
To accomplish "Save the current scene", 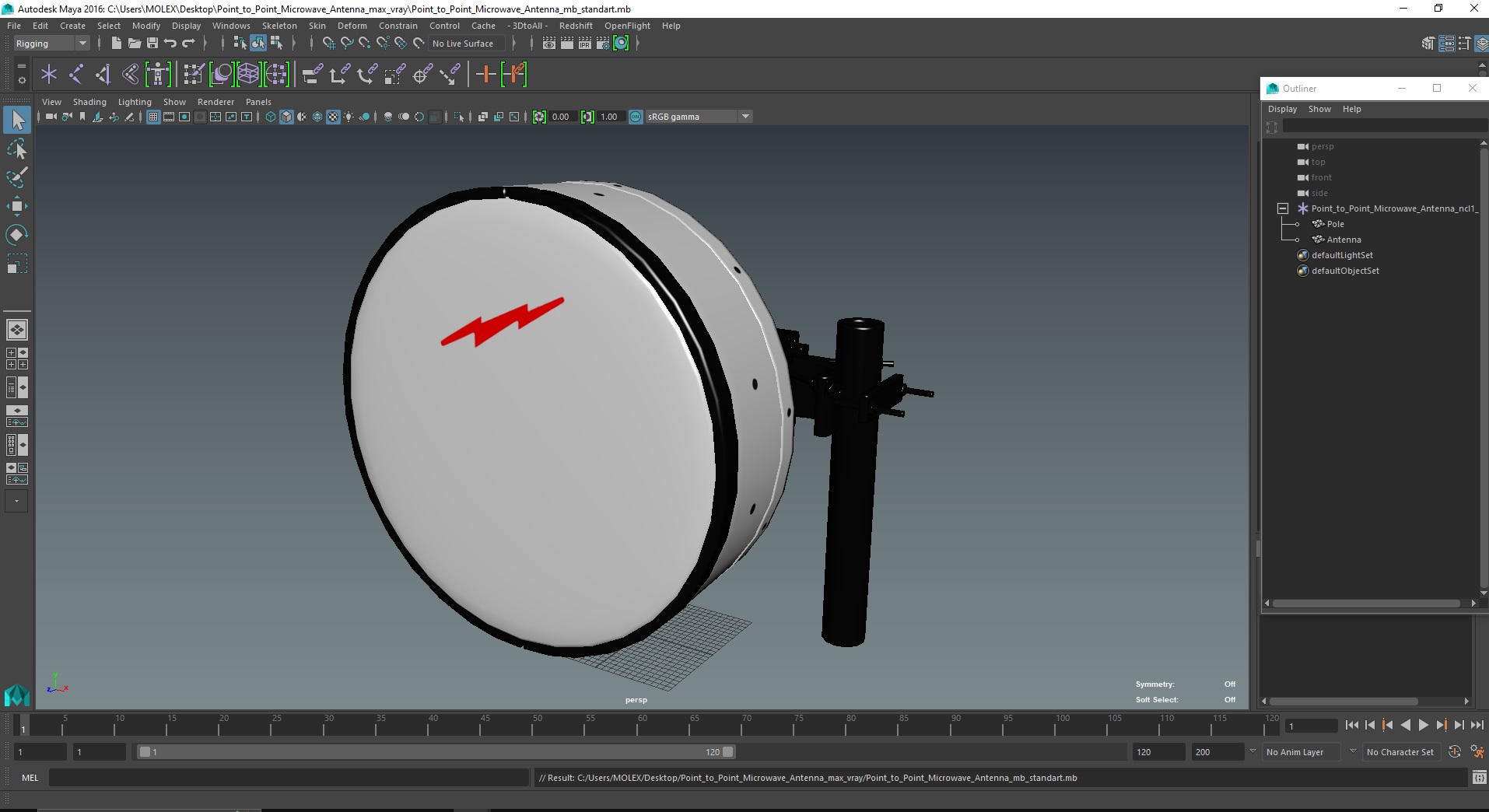I will pos(152,44).
